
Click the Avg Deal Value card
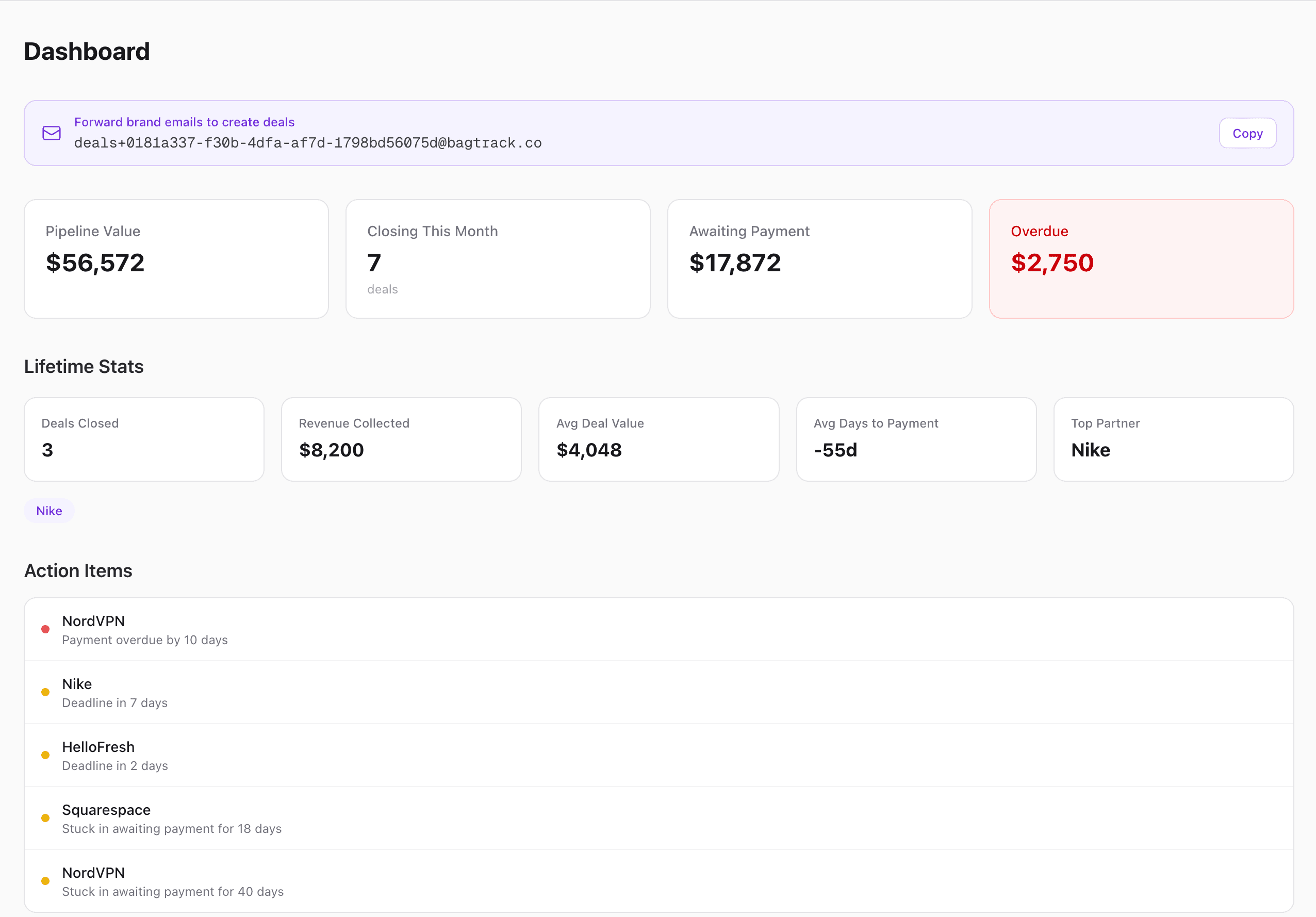(x=658, y=439)
